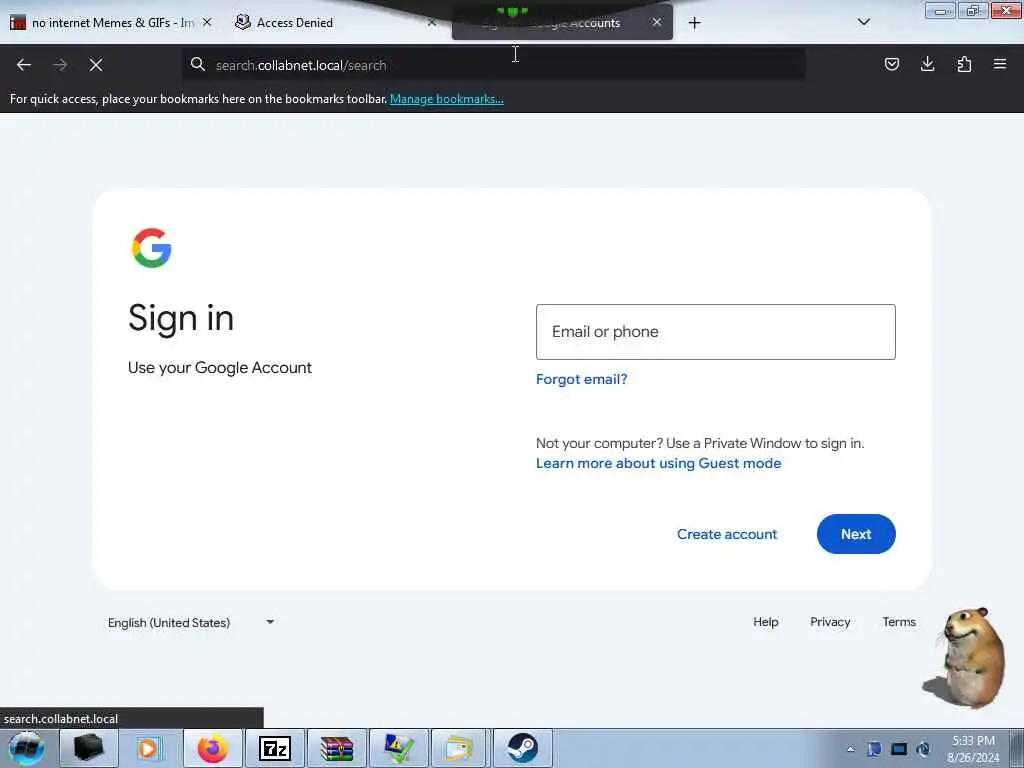Launch the black box taskbar application

click(x=89, y=748)
